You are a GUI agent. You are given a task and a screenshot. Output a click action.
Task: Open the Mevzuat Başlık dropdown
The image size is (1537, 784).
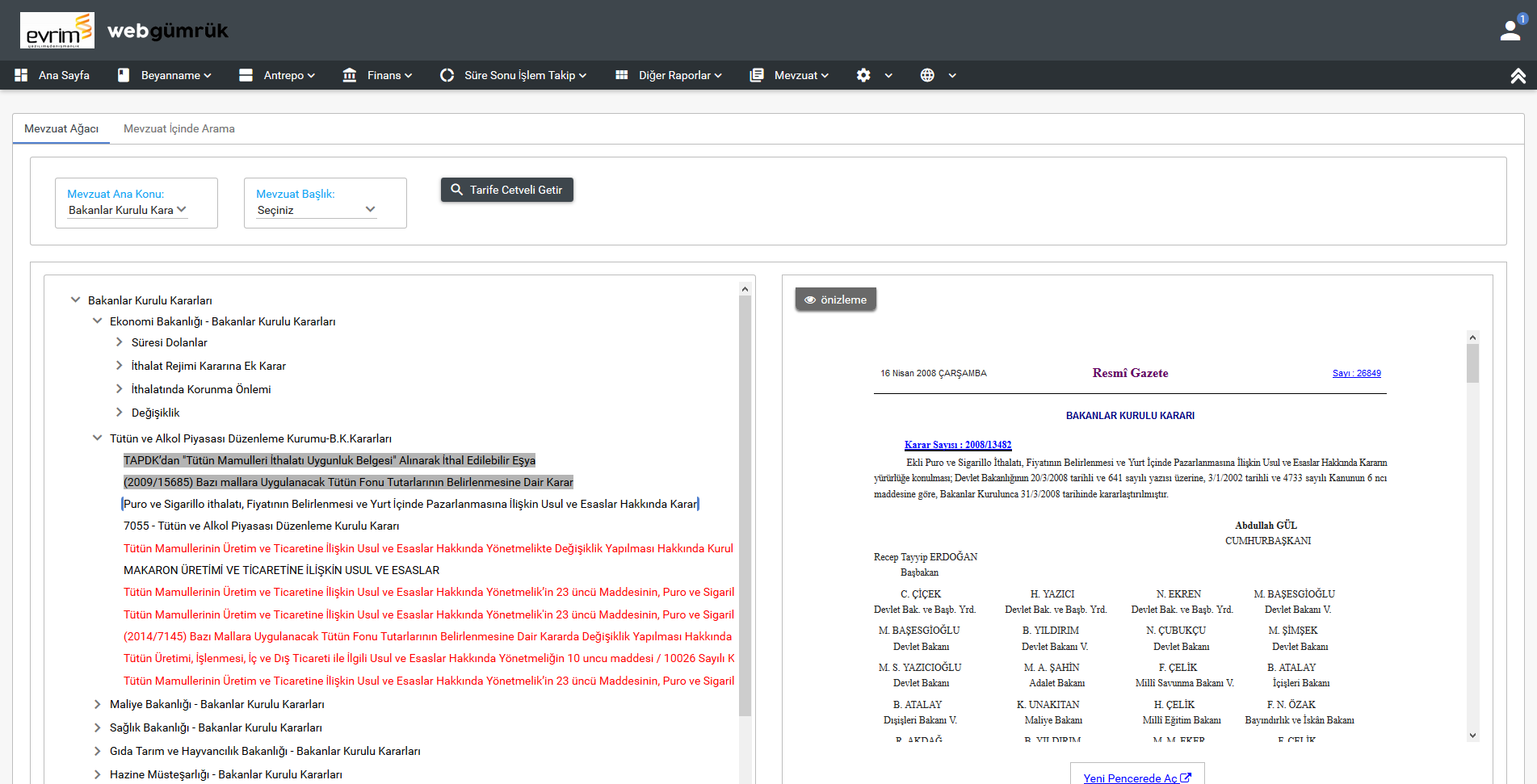pos(316,210)
